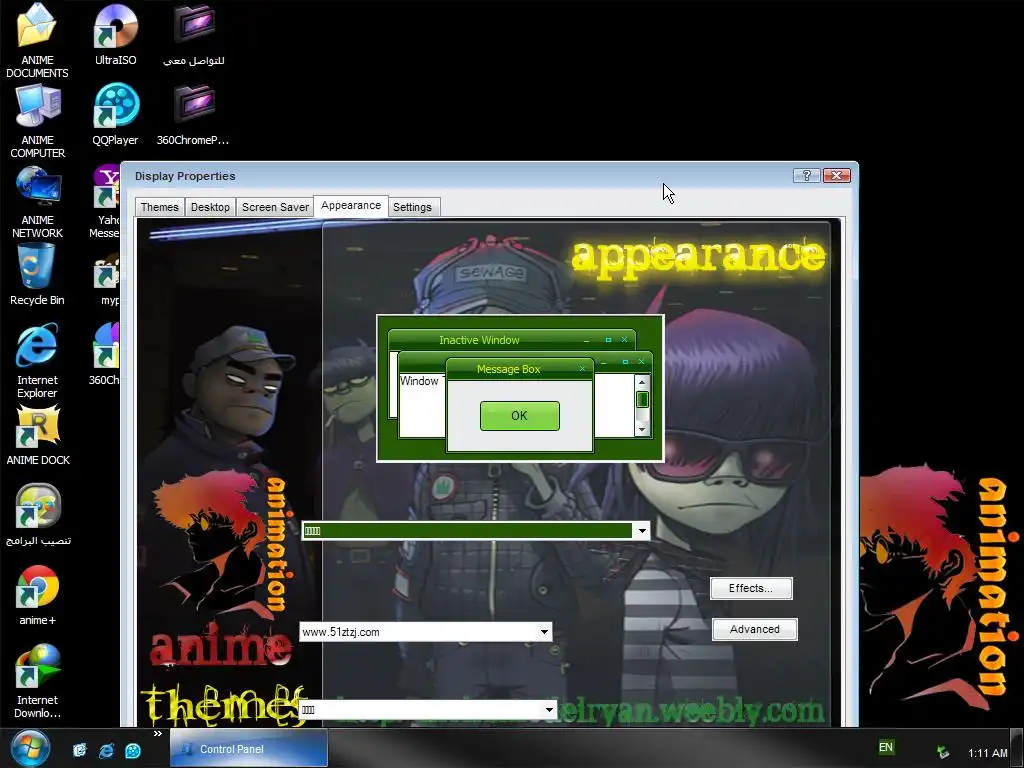The image size is (1024, 768).
Task: Click the 1:11 AM clock in the tray
Action: click(987, 753)
